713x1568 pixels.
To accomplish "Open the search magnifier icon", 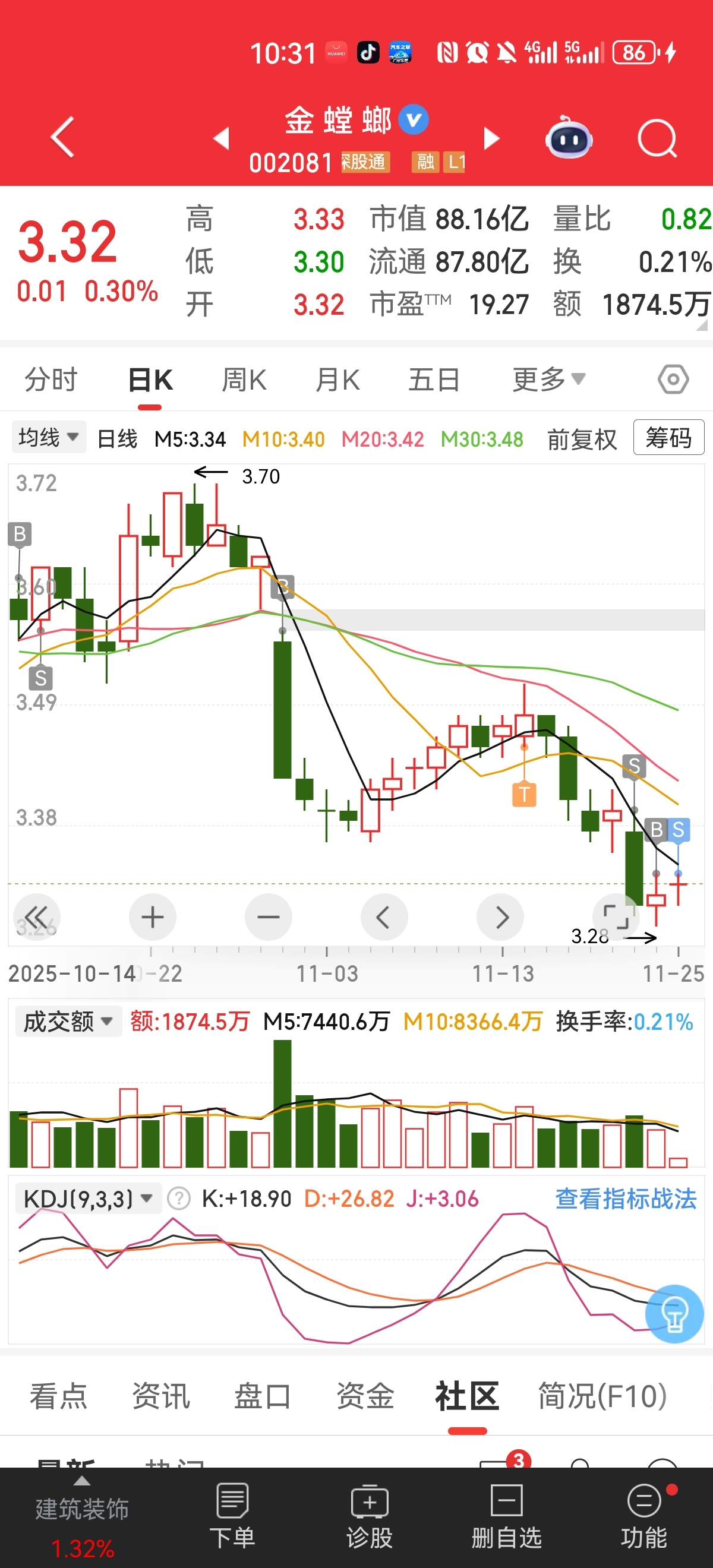I will point(658,139).
